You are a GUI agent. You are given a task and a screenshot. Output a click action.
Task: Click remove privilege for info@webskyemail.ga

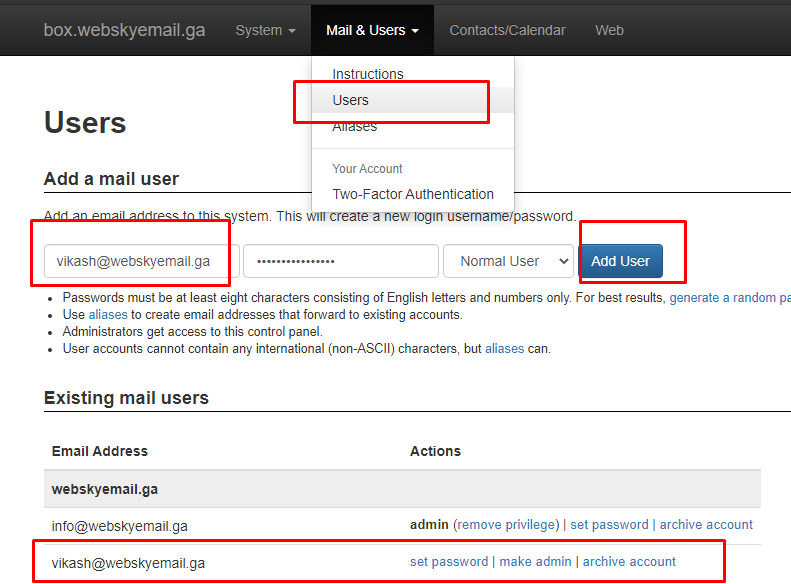(x=506, y=525)
